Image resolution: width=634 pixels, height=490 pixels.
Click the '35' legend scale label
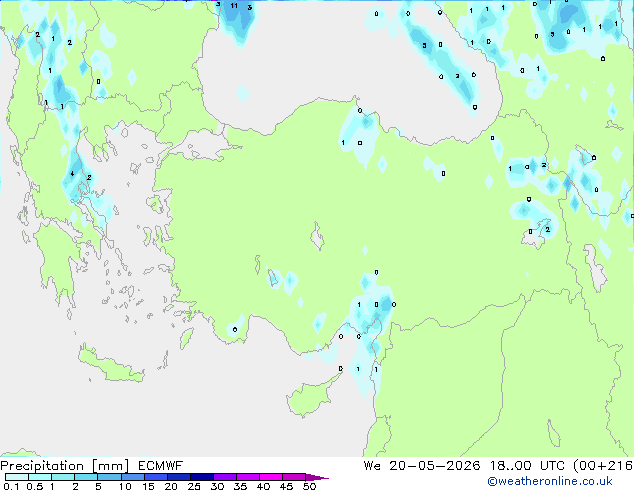[x=240, y=486]
